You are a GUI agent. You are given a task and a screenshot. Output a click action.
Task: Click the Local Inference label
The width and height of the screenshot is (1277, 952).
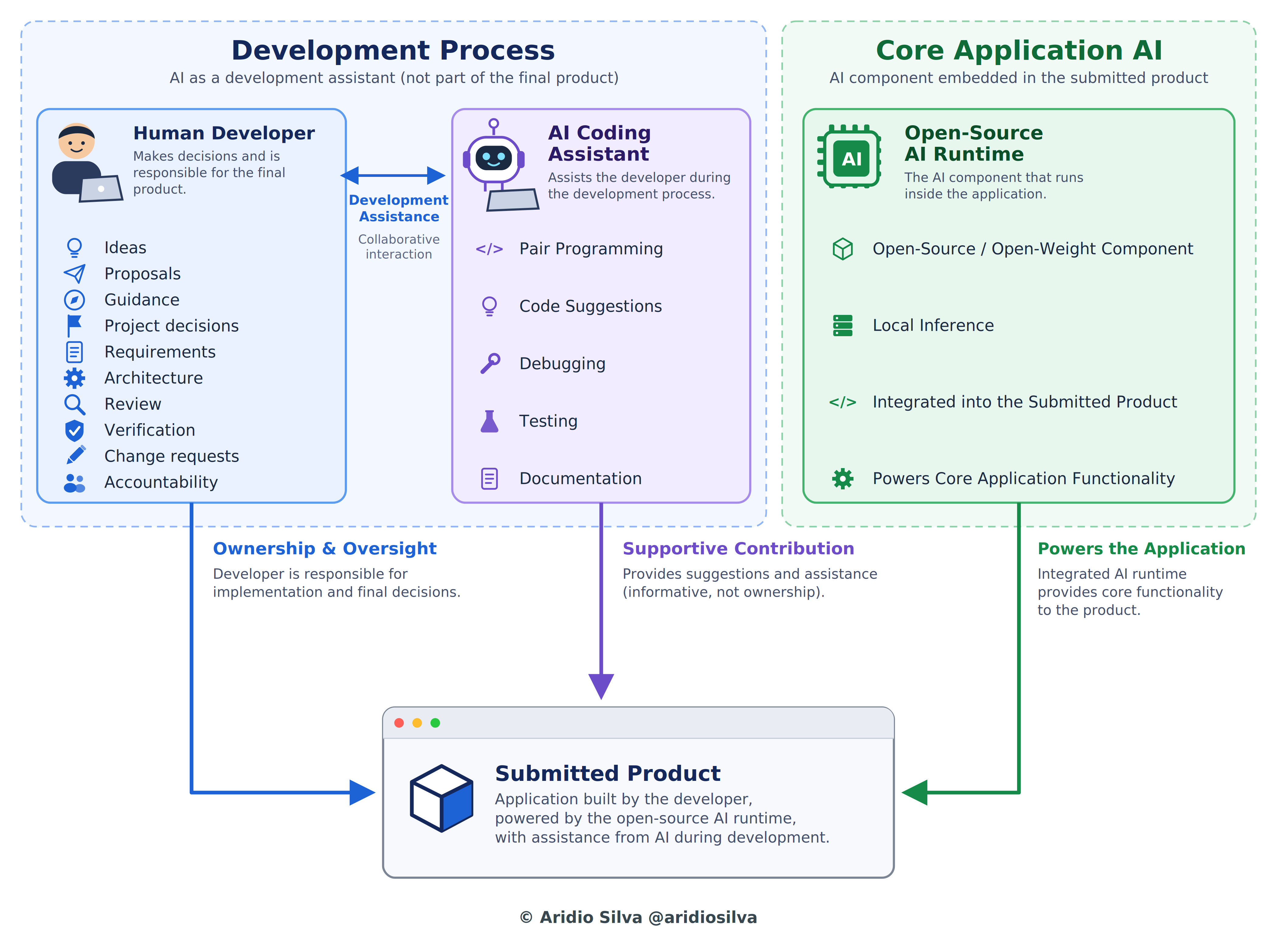coord(933,326)
